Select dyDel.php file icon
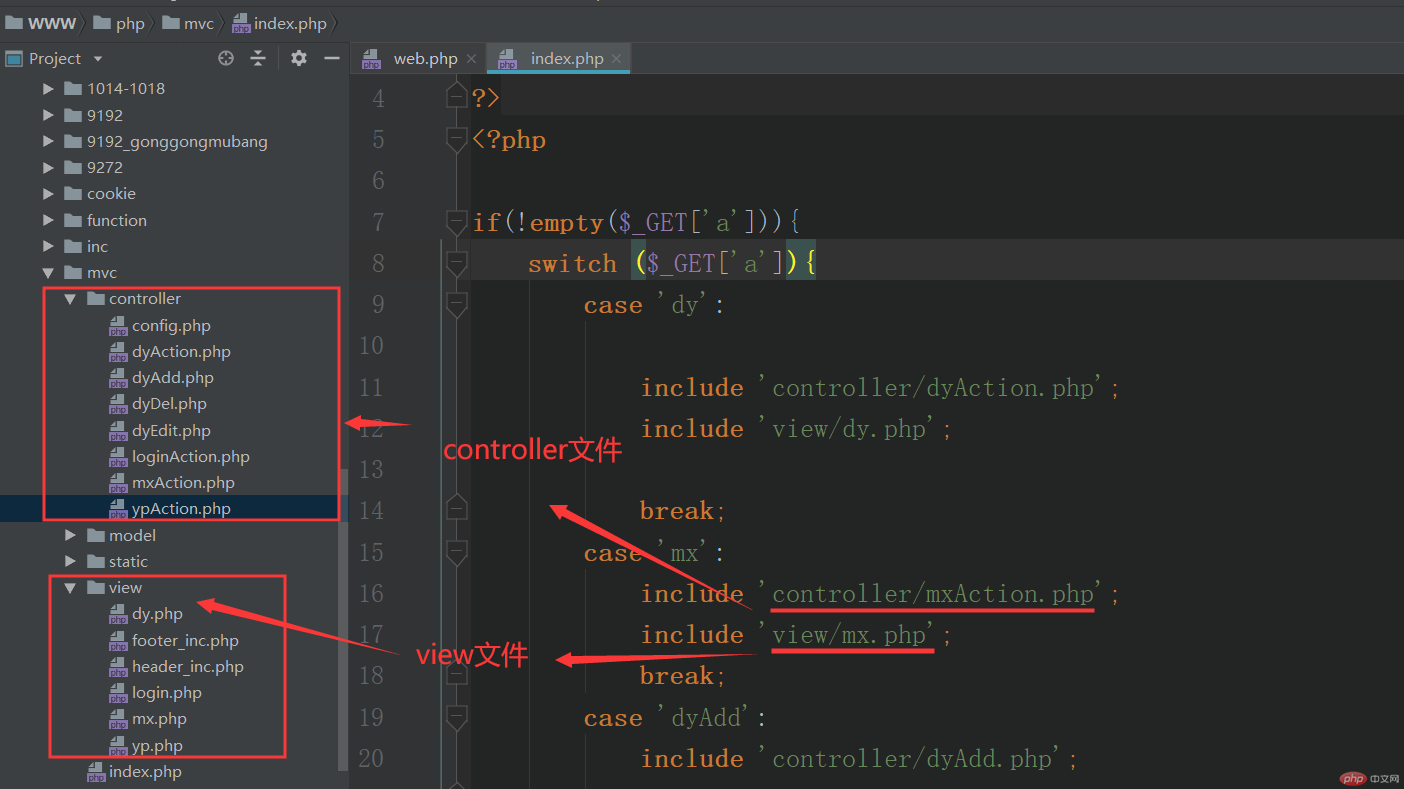This screenshot has width=1404, height=789. coord(118,404)
